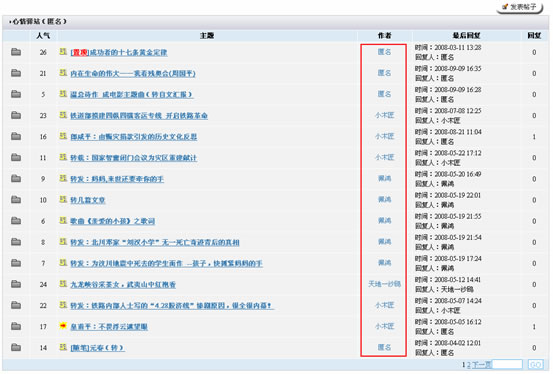Click the folder icon in the popularity 5 row
This screenshot has width=553, height=374.
[16, 94]
